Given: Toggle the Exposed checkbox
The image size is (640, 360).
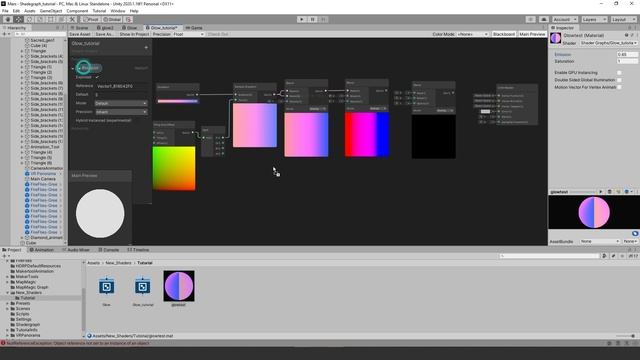Looking at the screenshot, I should [x=97, y=77].
